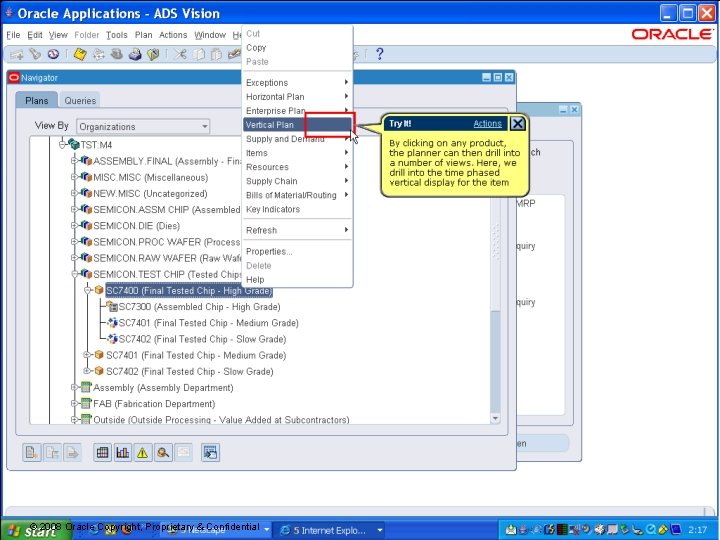Select SEMICON.RAW WAFER tree item
Viewport: 720px width, 540px height.
coord(168,258)
